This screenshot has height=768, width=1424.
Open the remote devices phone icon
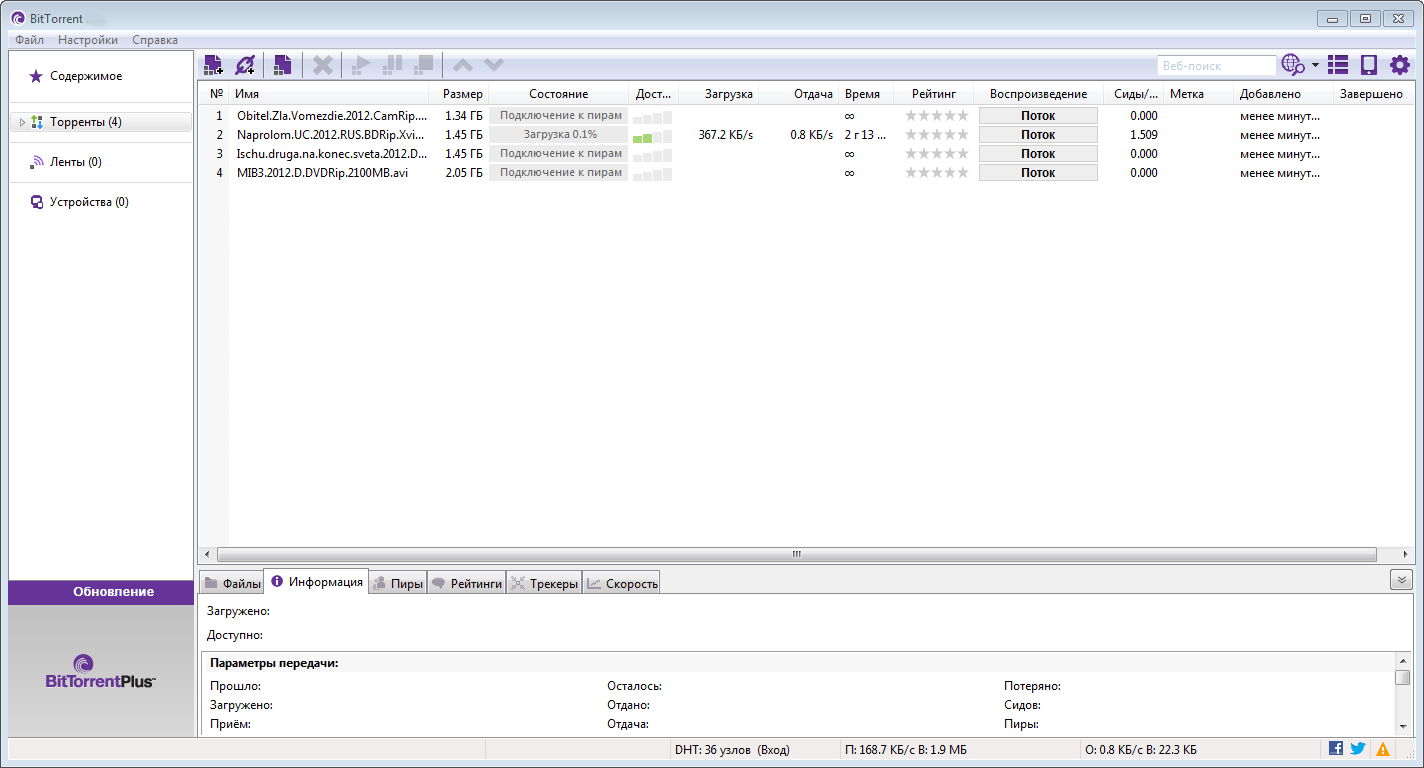(1369, 65)
